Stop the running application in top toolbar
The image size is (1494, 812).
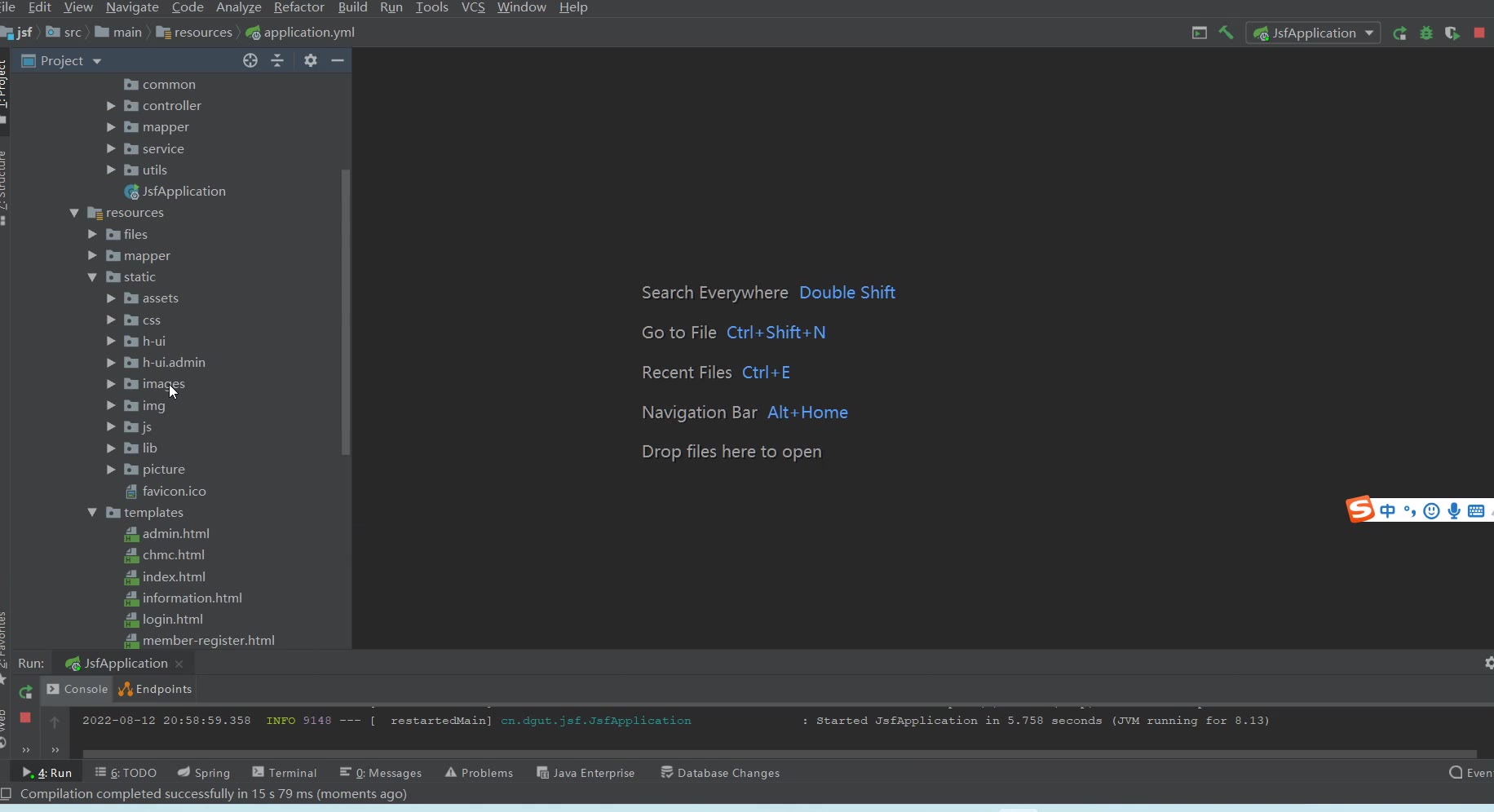(1479, 33)
